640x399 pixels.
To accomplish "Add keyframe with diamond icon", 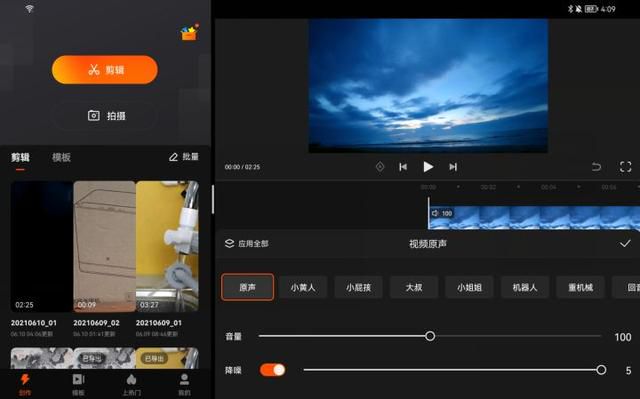I will 380,167.
